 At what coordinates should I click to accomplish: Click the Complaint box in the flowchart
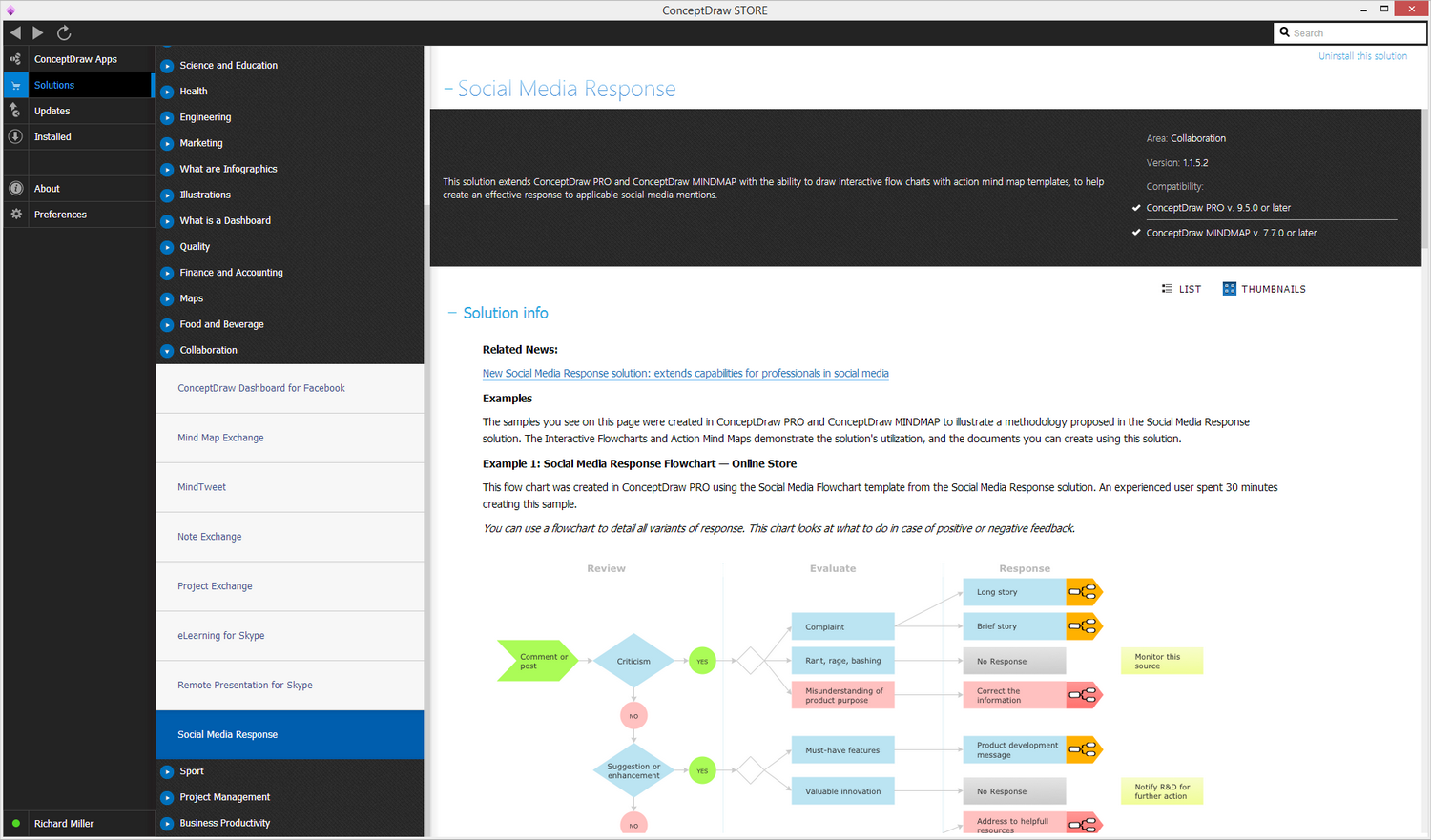click(842, 626)
